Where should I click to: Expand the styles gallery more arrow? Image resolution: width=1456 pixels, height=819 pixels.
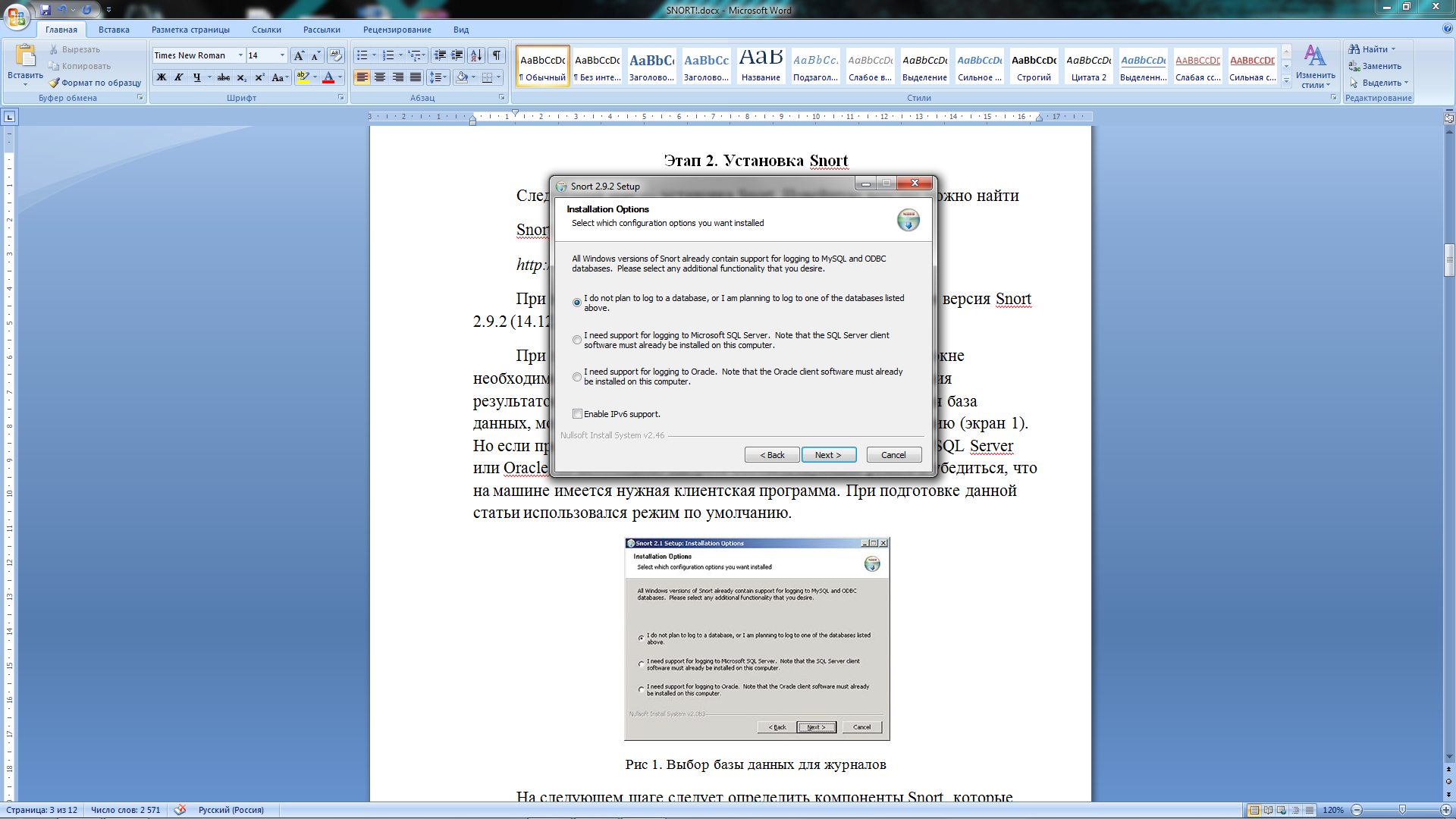coord(1286,81)
